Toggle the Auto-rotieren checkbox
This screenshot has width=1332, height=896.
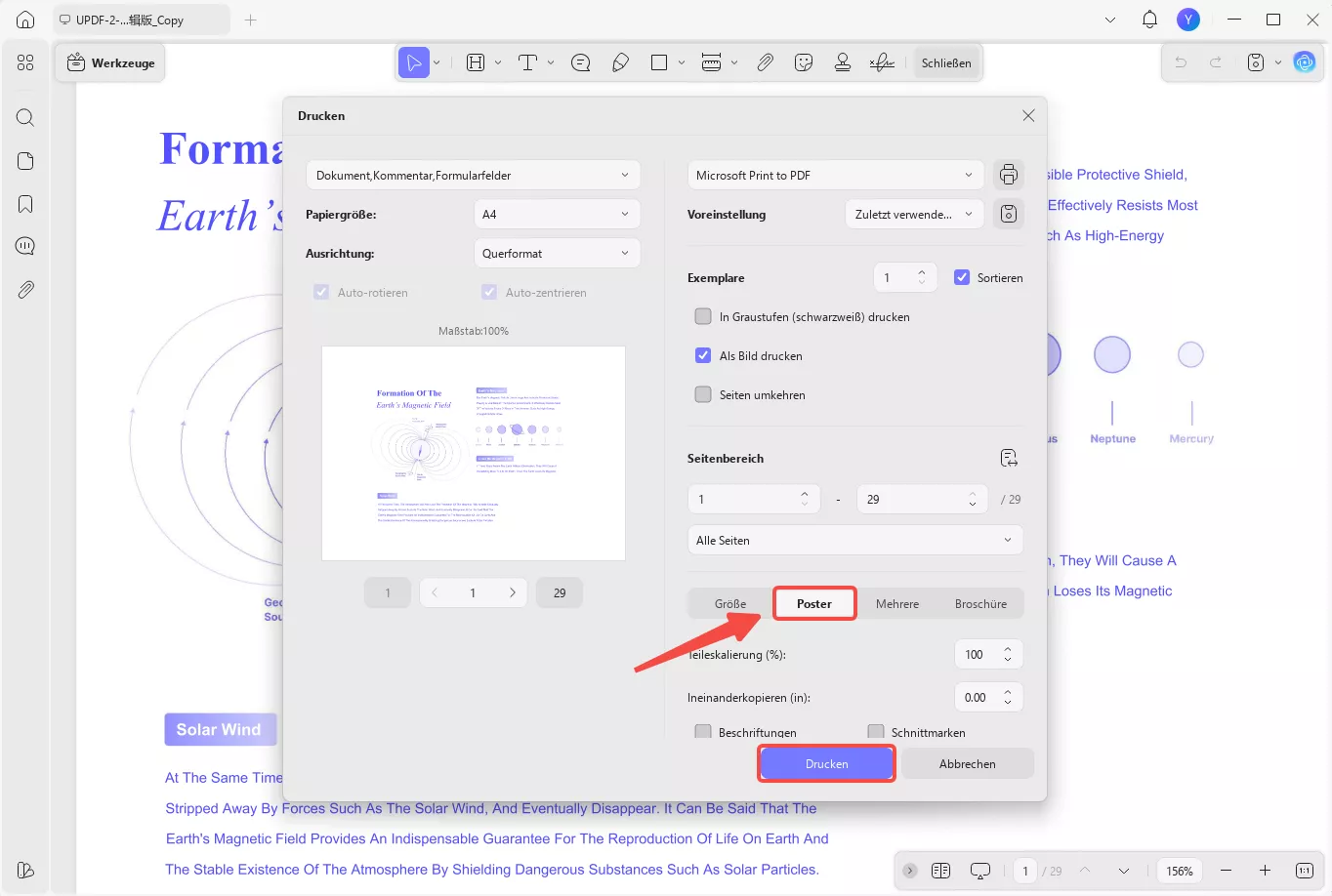click(x=321, y=292)
